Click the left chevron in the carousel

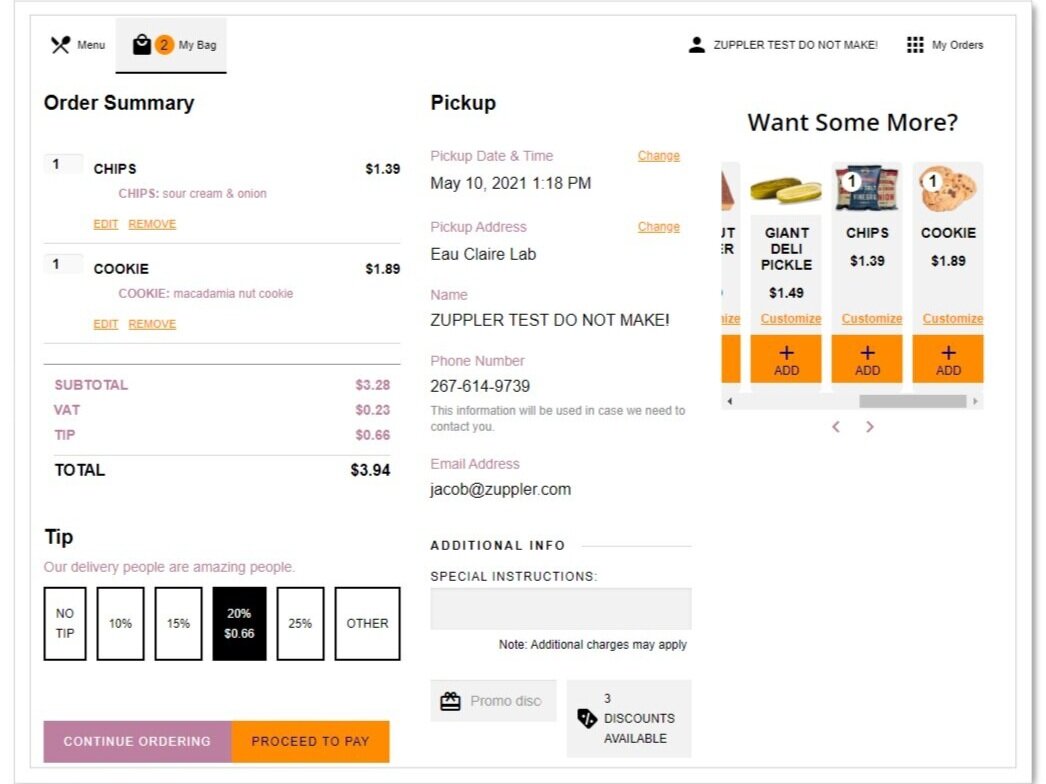836,426
